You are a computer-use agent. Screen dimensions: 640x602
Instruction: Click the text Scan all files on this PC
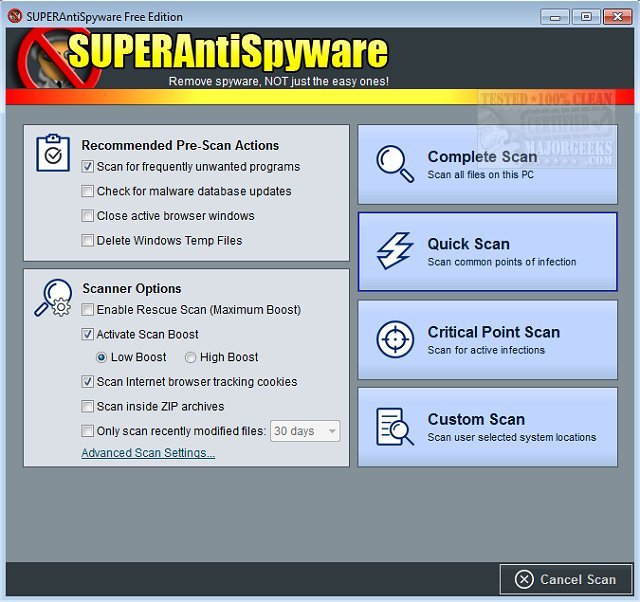coord(480,175)
